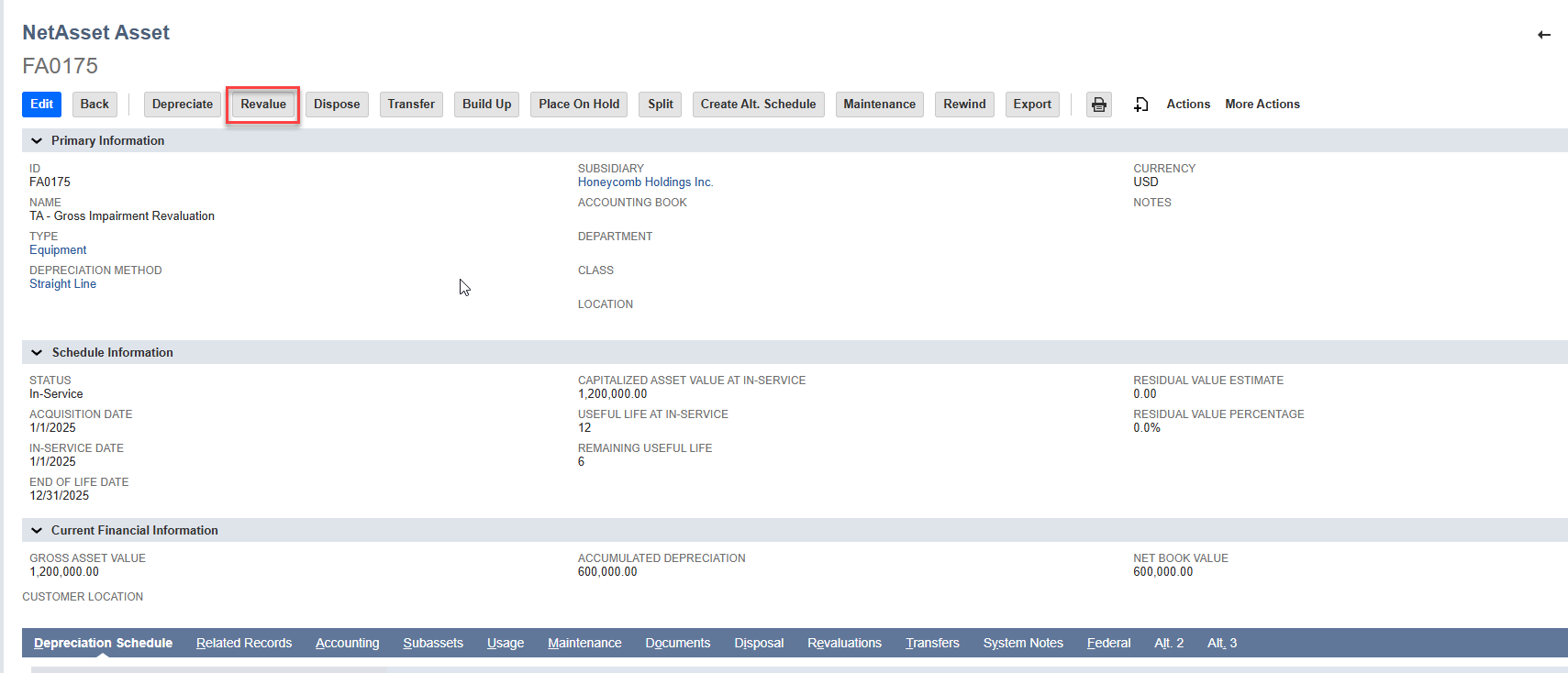Viewport: 1568px width, 673px height.
Task: Switch to the Revaluations tab
Action: coord(843,643)
